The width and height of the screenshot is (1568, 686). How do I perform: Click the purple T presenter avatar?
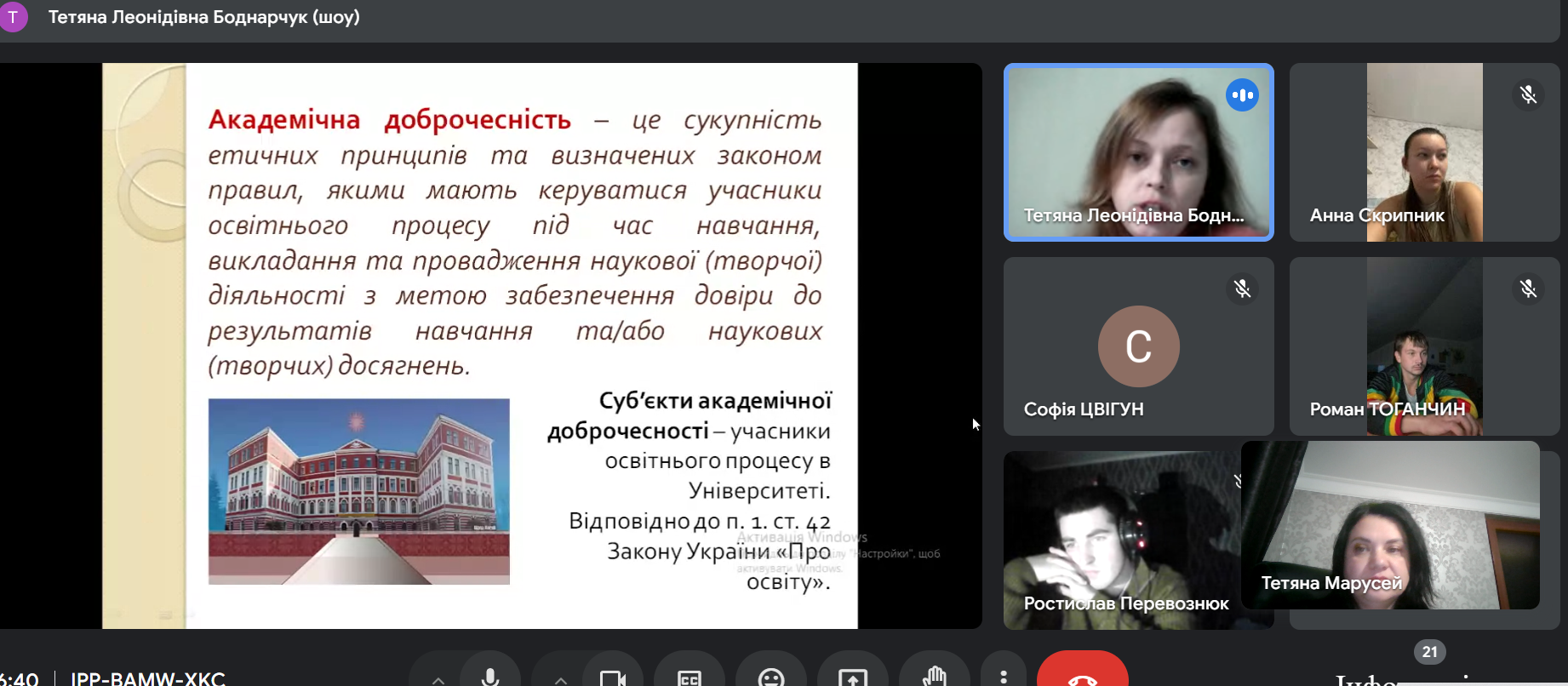click(13, 17)
